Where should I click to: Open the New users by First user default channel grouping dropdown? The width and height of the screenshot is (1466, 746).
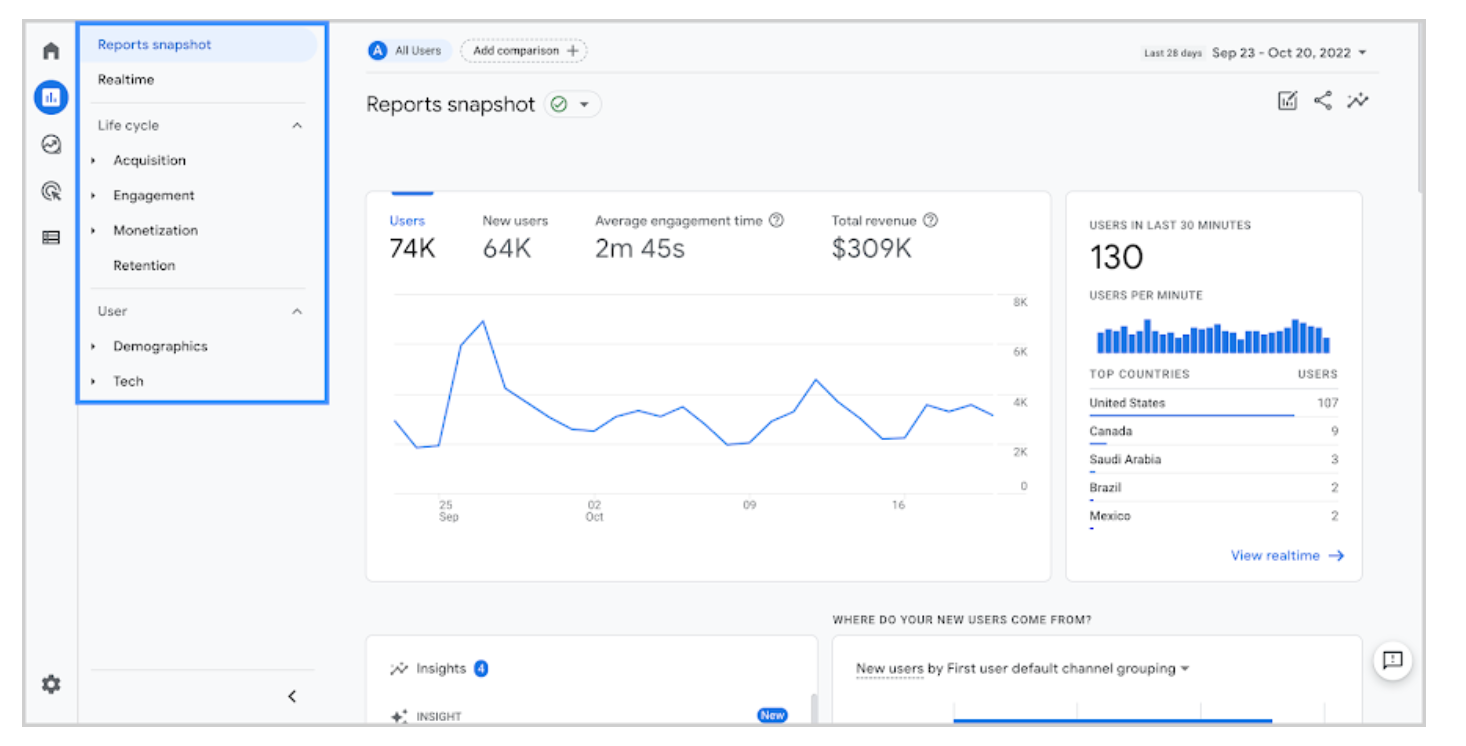[x=1022, y=668]
